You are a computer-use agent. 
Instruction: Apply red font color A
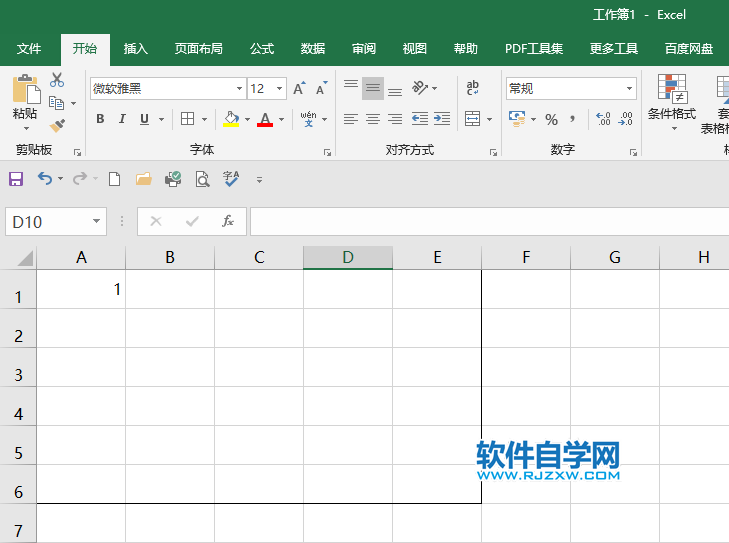coord(265,119)
